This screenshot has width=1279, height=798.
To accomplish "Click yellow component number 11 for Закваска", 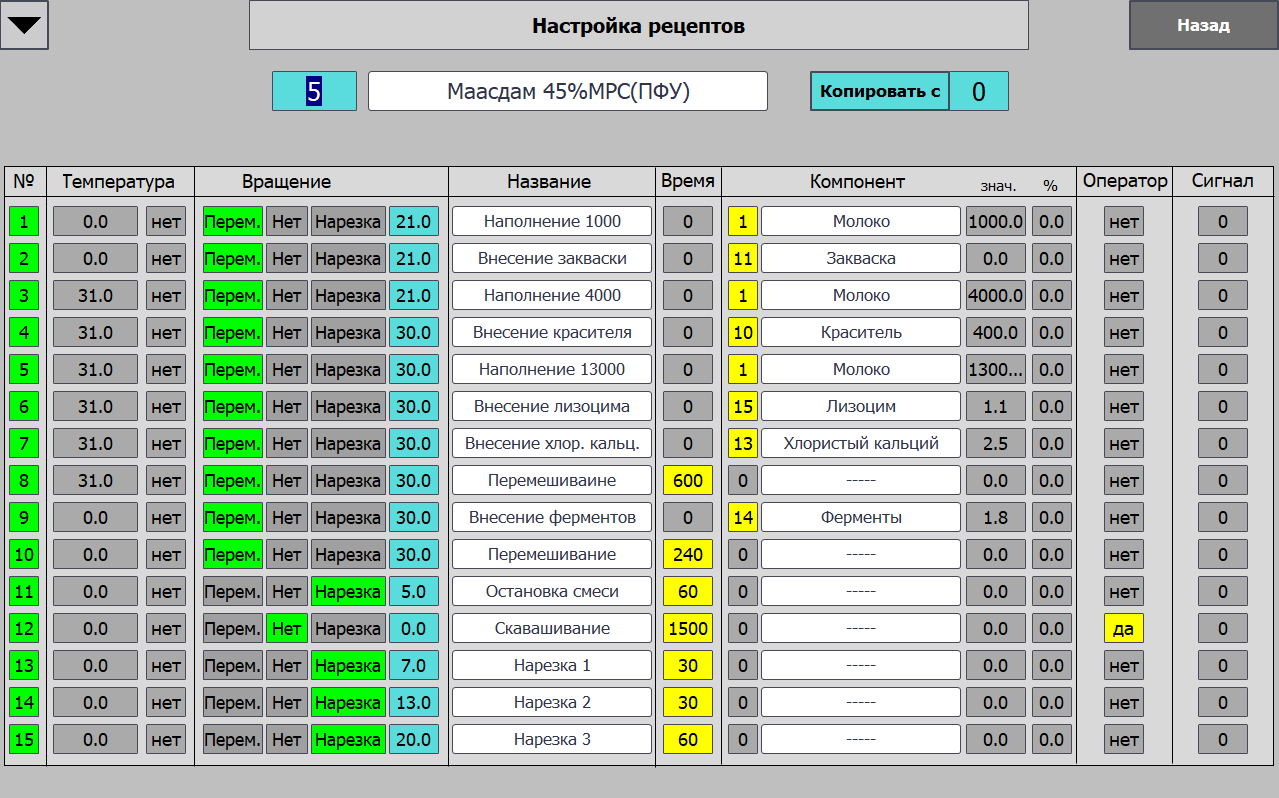I will click(742, 259).
